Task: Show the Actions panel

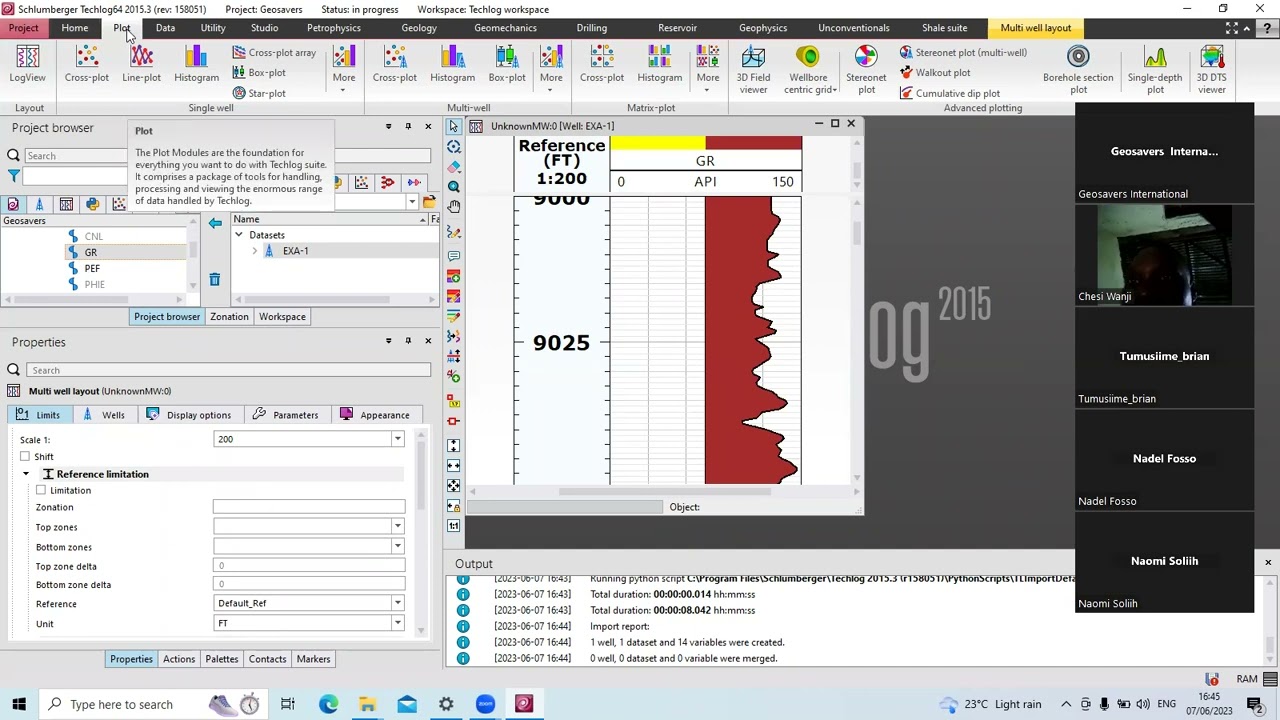Action: click(179, 659)
